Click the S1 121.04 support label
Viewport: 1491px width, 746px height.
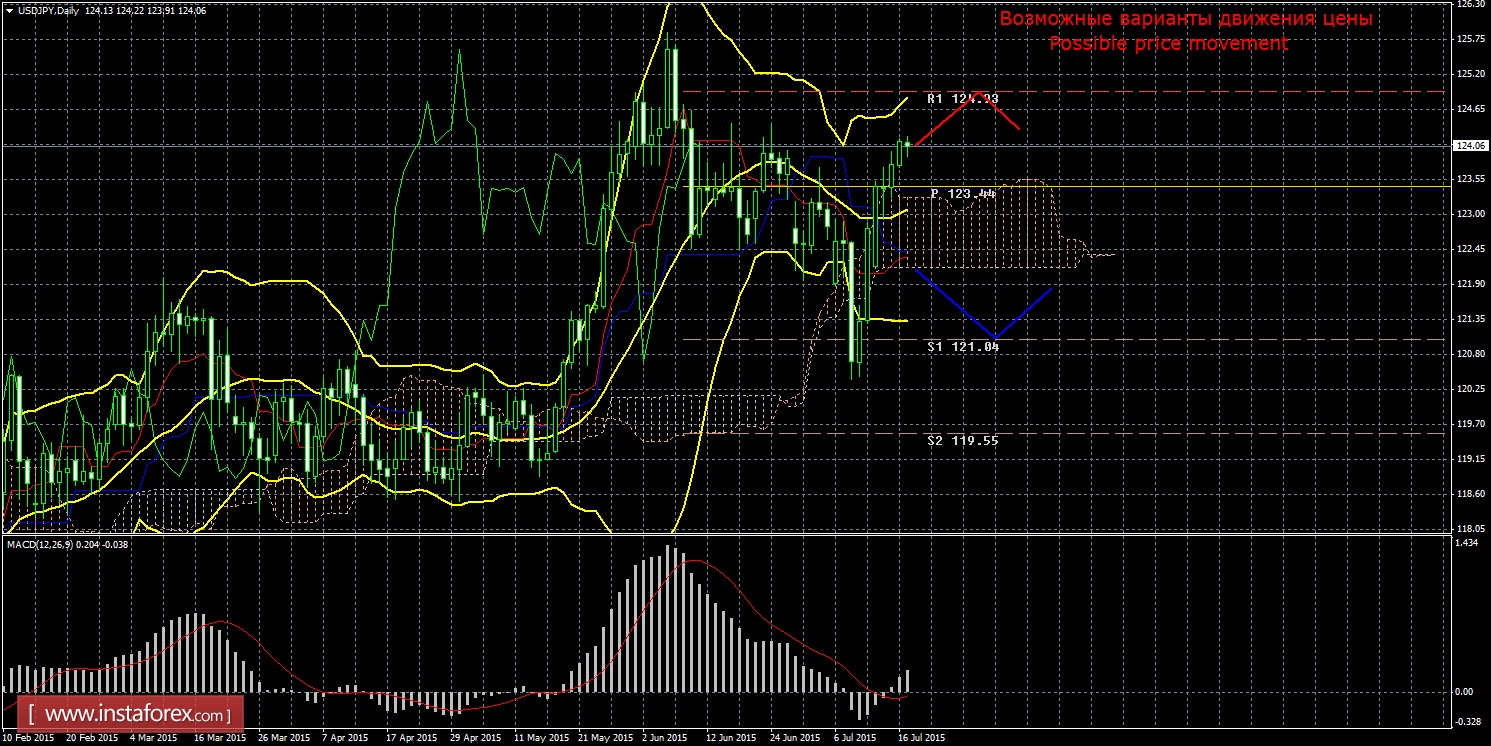[x=962, y=346]
